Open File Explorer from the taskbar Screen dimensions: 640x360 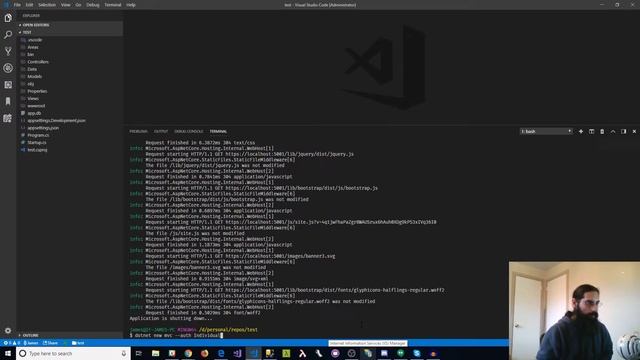pyautogui.click(x=155, y=353)
